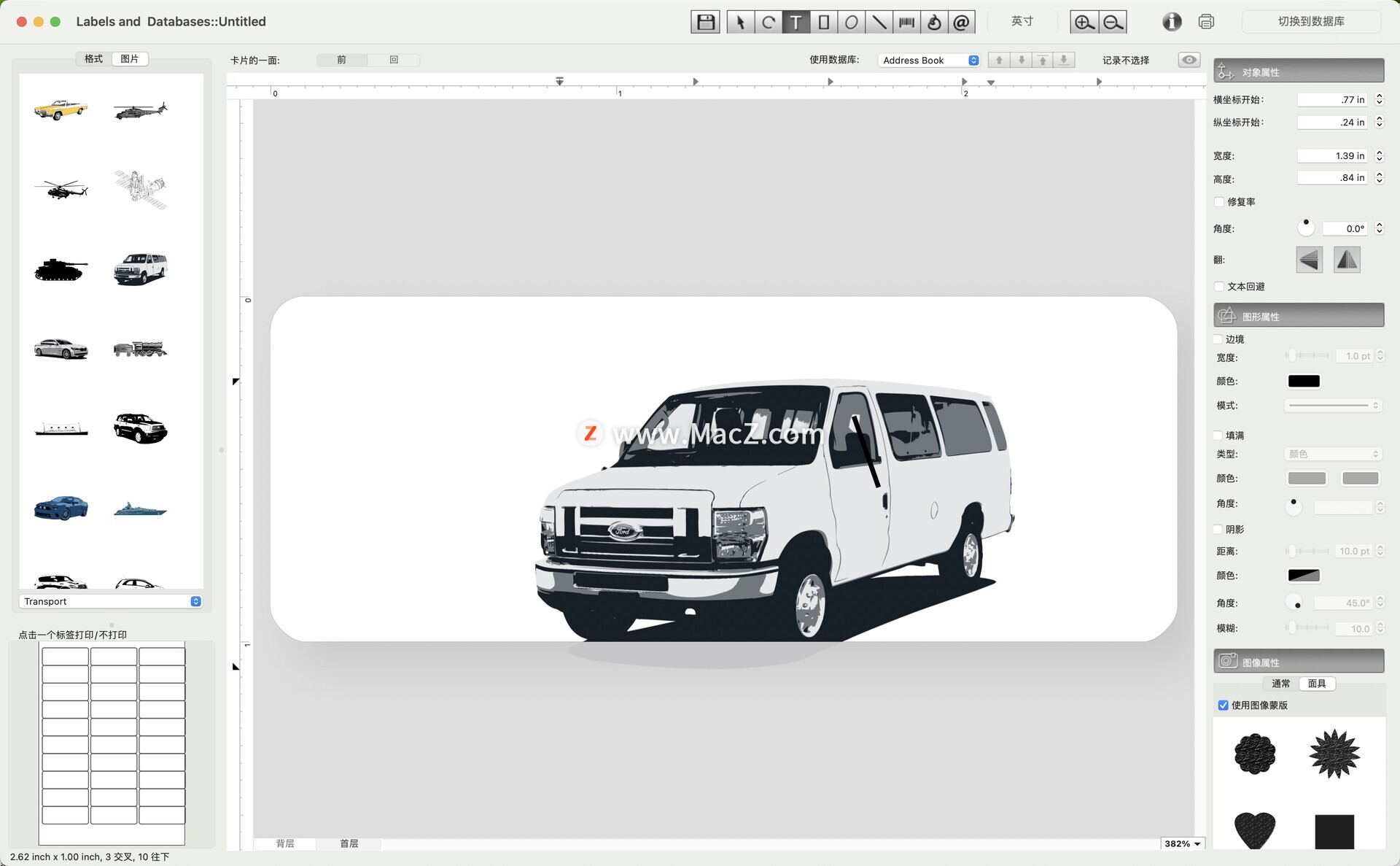Viewport: 1400px width, 866px height.
Task: Toggle the eye preview button
Action: pyautogui.click(x=1189, y=60)
